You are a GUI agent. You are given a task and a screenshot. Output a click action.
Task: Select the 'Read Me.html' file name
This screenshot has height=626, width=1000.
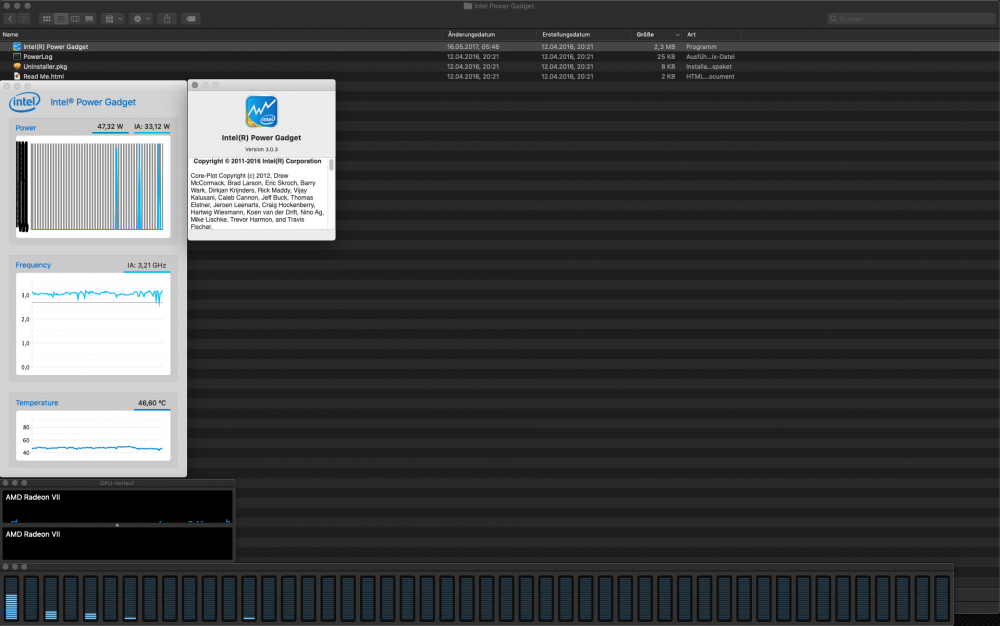43,76
